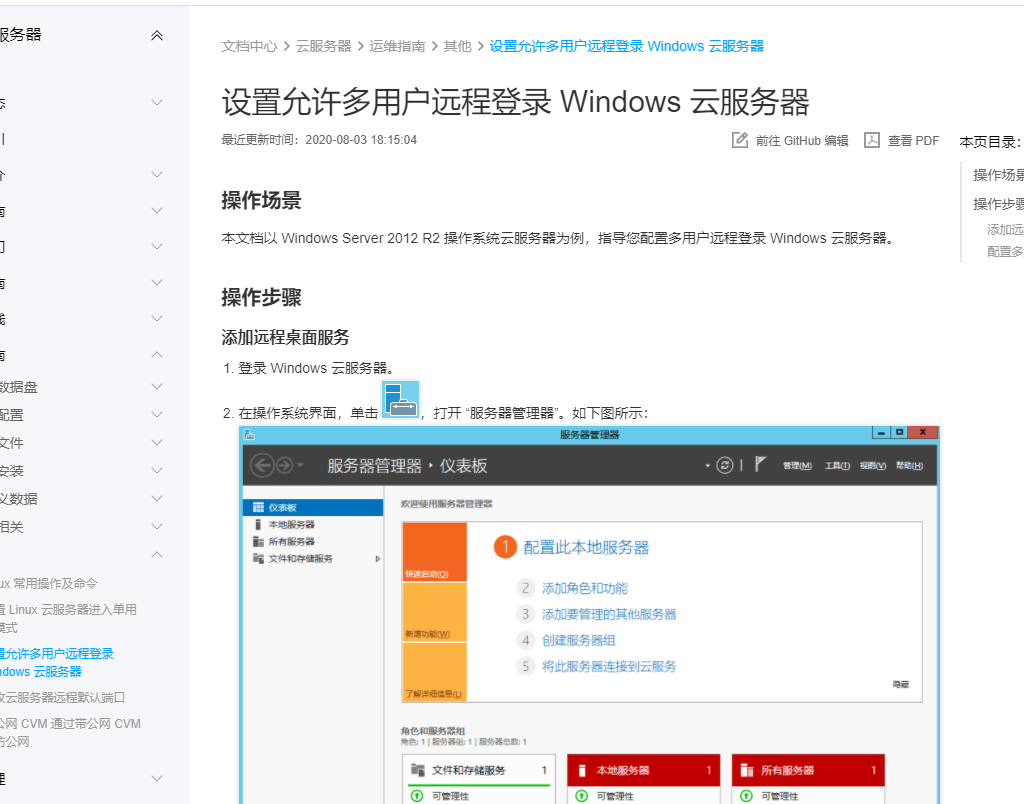Click the Server Manager icon in step 2

pyautogui.click(x=401, y=398)
